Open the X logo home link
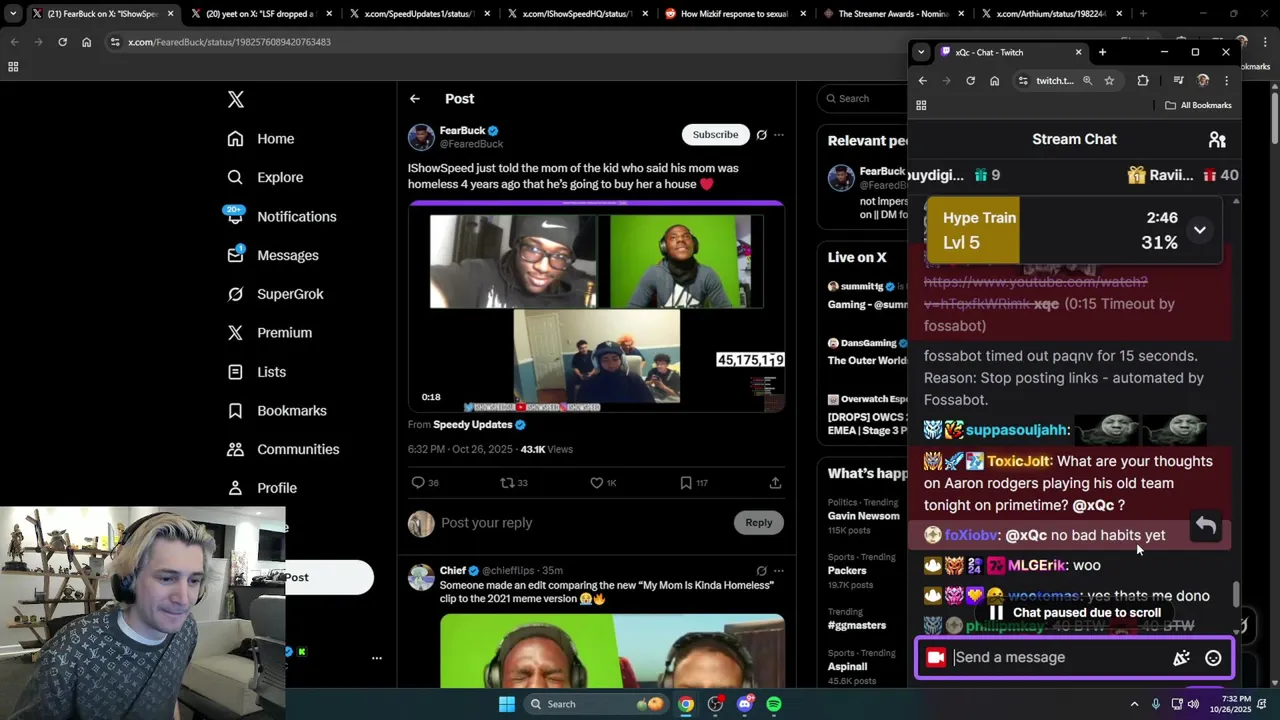 235,99
